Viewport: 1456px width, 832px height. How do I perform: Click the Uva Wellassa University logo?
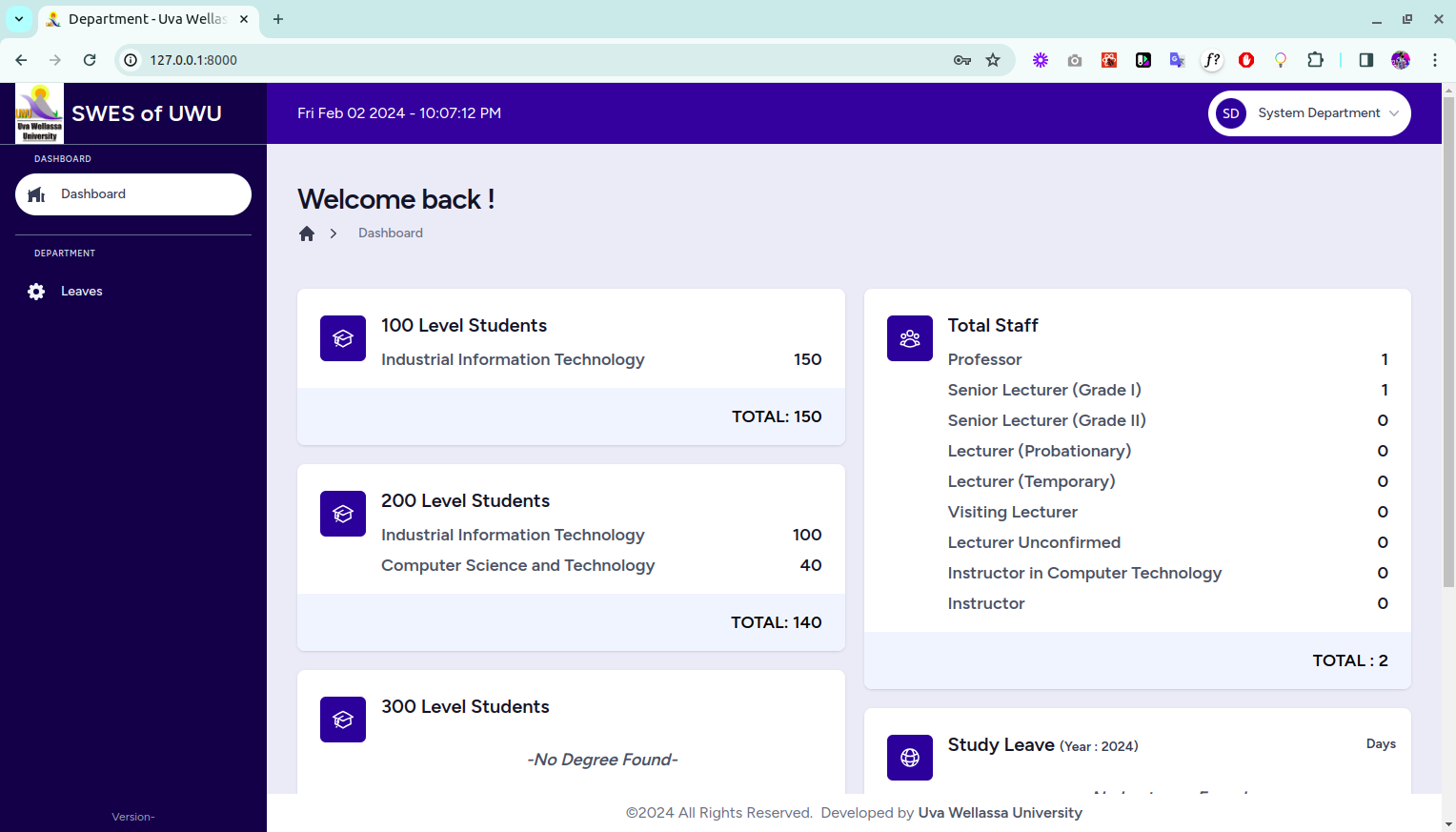[x=40, y=113]
